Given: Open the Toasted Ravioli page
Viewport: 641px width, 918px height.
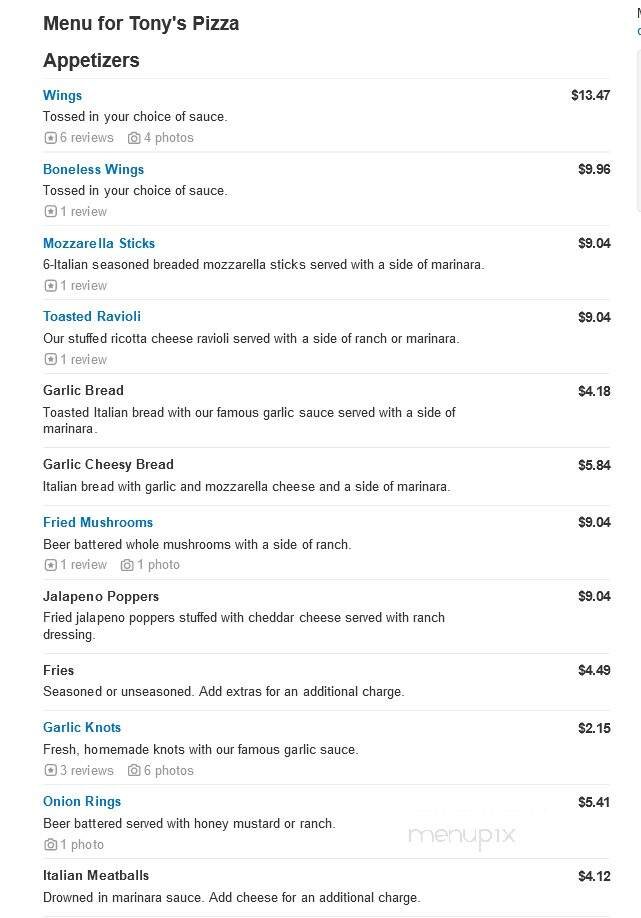Looking at the screenshot, I should coord(92,316).
